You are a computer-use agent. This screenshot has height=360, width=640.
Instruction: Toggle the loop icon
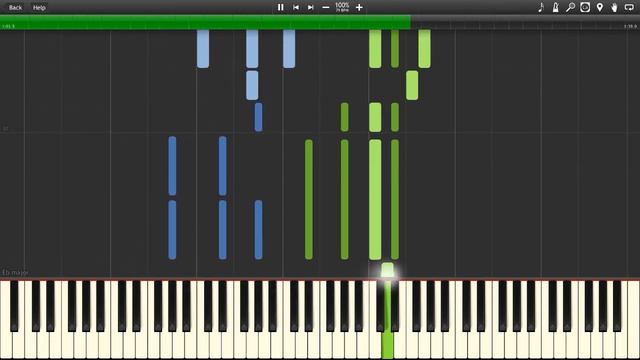click(629, 7)
